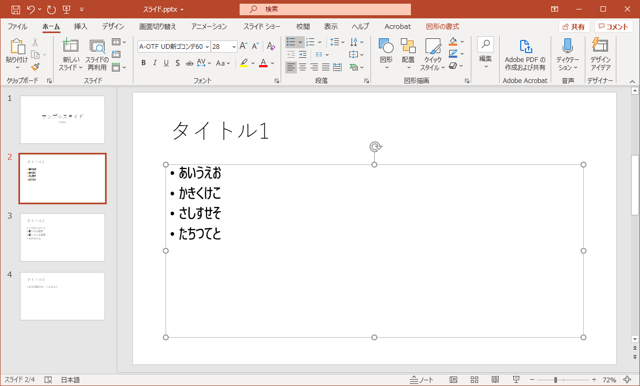This screenshot has height=386, width=640.
Task: Open the Slide Show (スライドショー) tab
Action: (x=262, y=27)
